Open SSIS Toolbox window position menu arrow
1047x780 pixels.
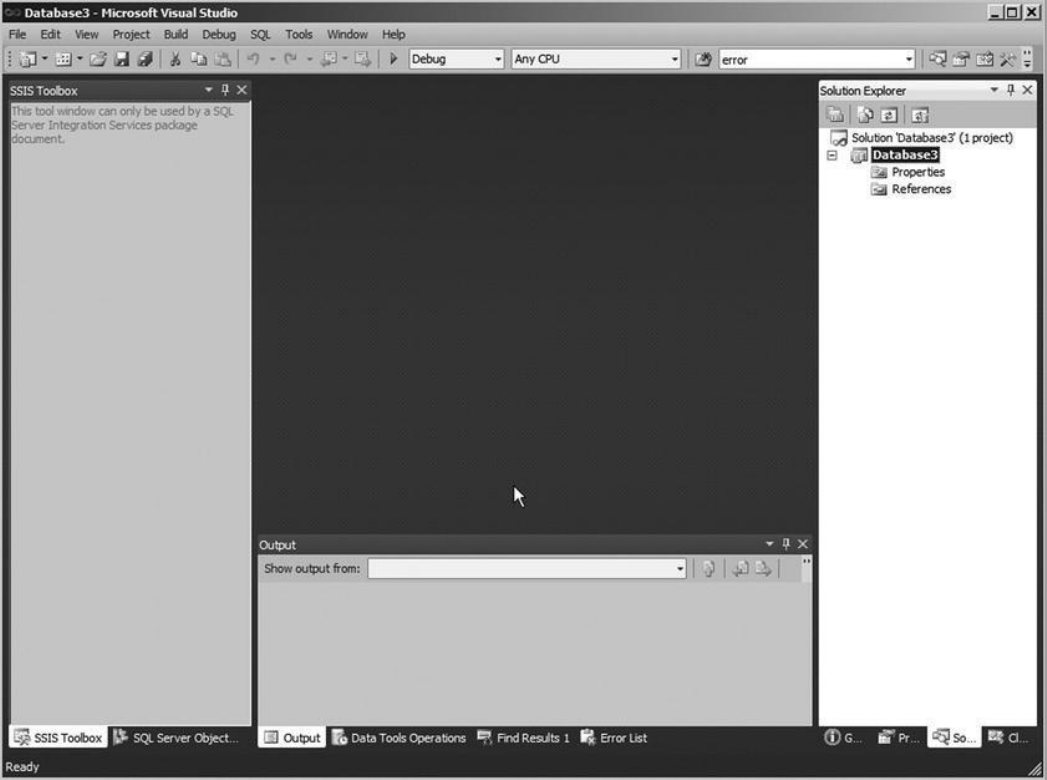tap(208, 89)
